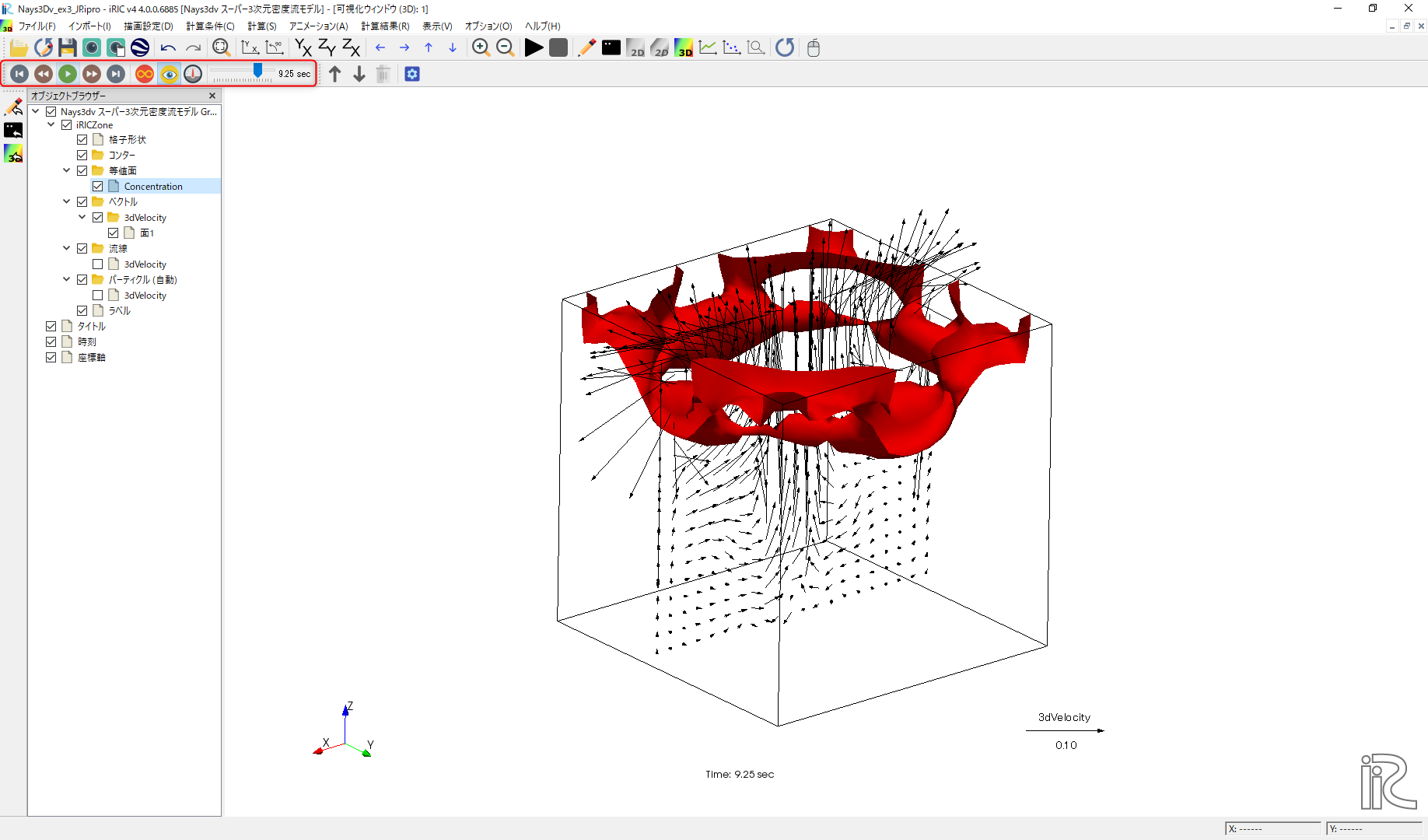Screen dimensions: 1428x840
Task: Click the save project floppy disk icon
Action: [67, 47]
